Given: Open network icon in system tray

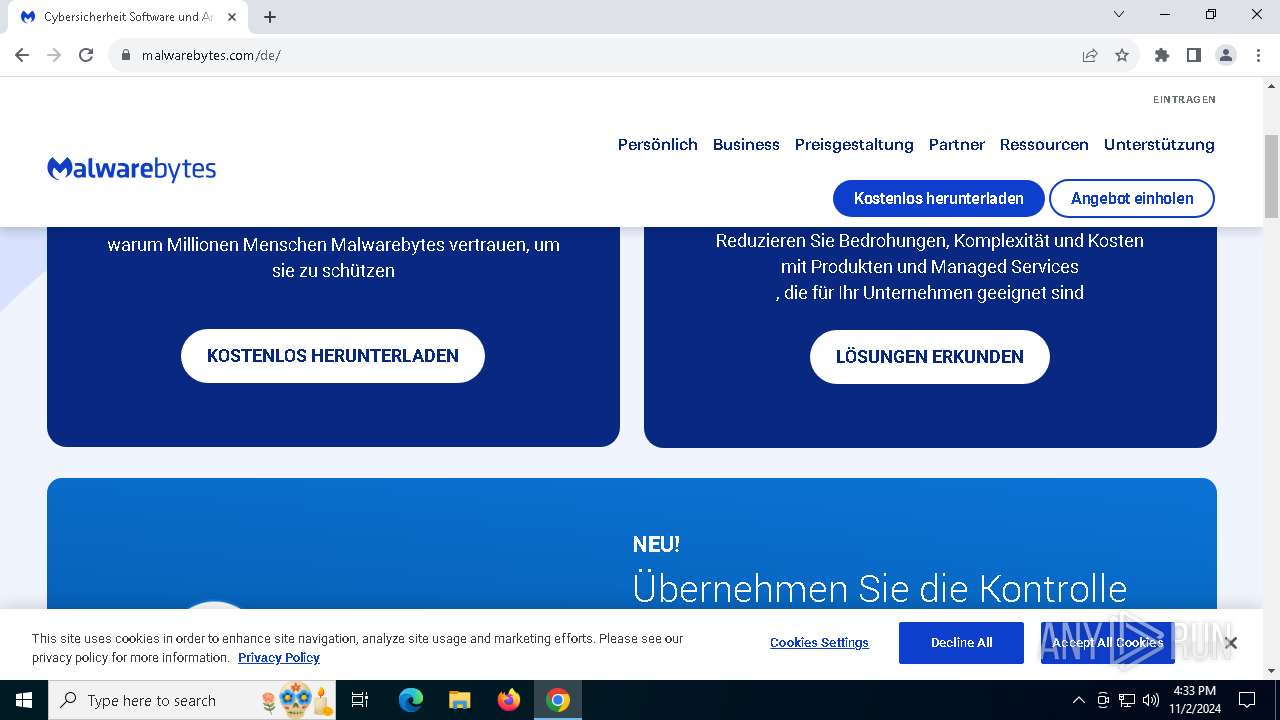Looking at the screenshot, I should click(1127, 700).
